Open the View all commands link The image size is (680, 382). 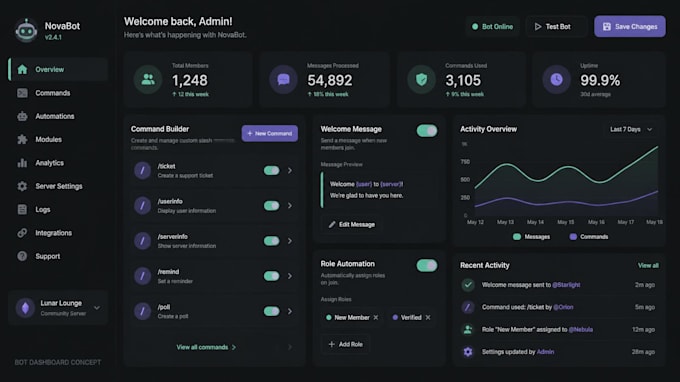tap(206, 347)
